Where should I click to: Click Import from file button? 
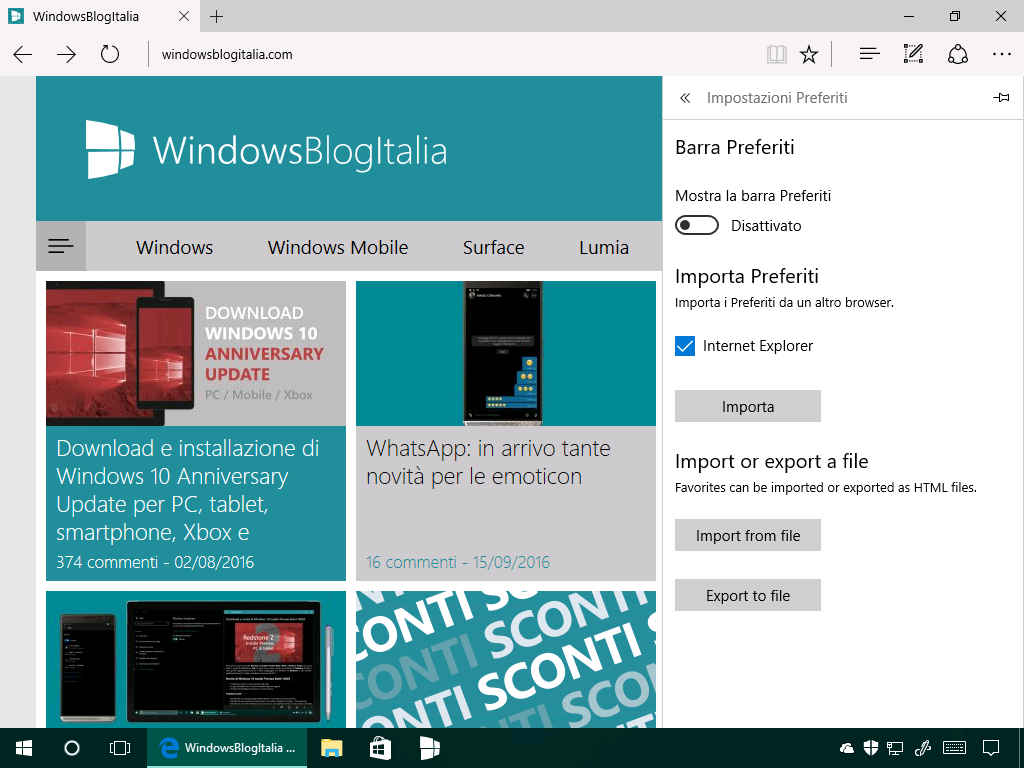tap(748, 536)
